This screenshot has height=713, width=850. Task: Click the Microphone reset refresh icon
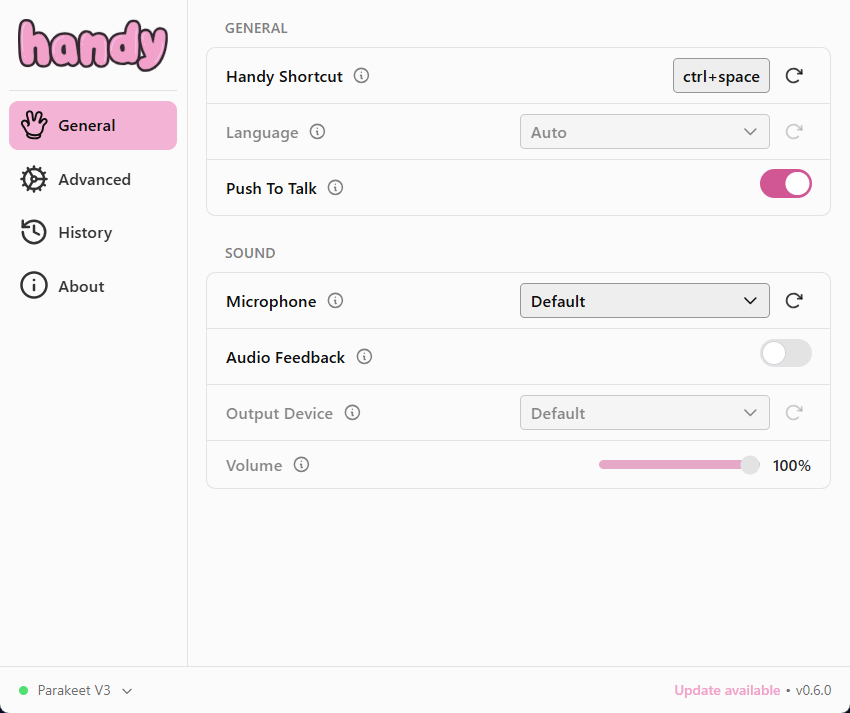[794, 301]
